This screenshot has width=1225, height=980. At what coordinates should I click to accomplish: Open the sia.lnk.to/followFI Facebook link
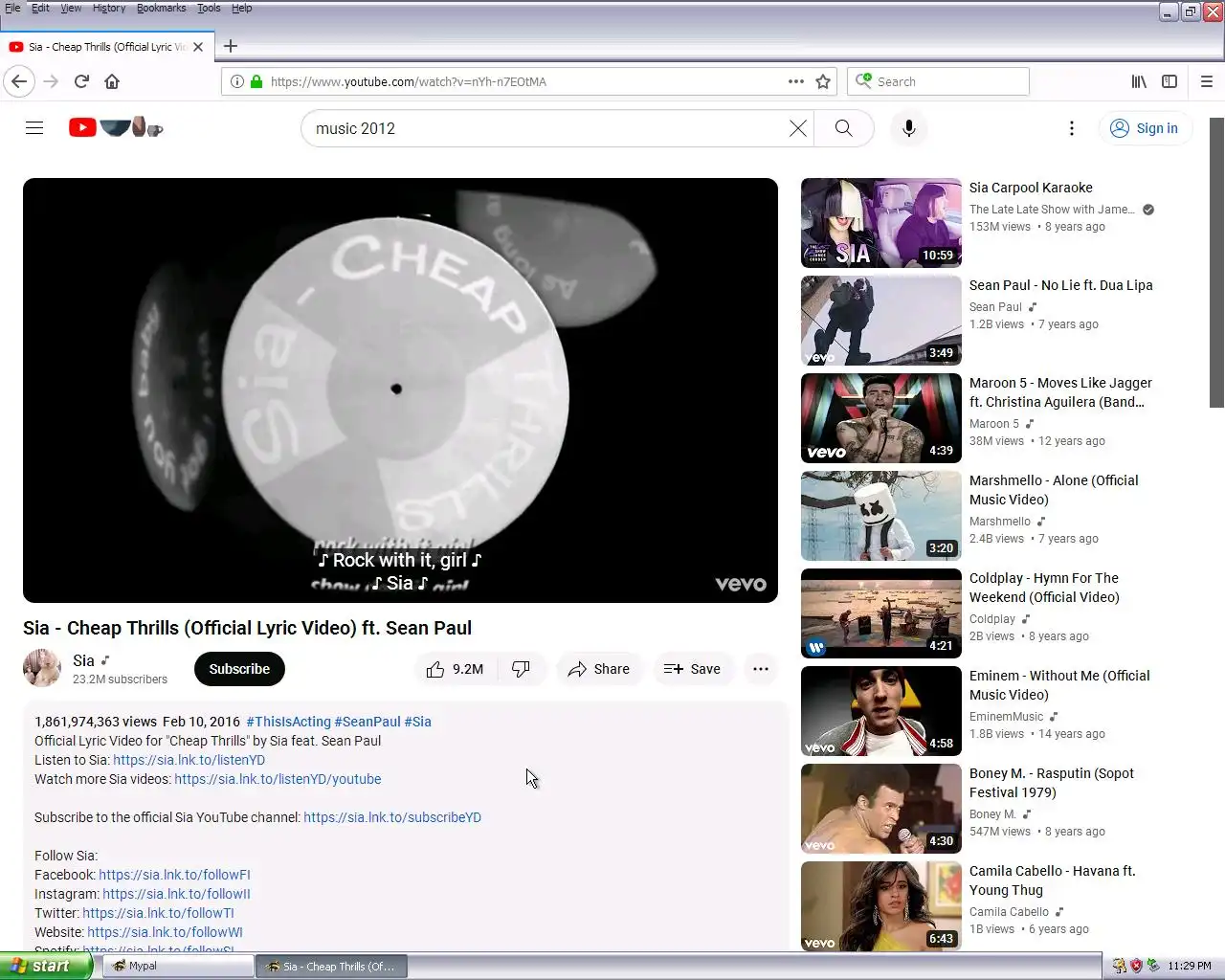(174, 875)
